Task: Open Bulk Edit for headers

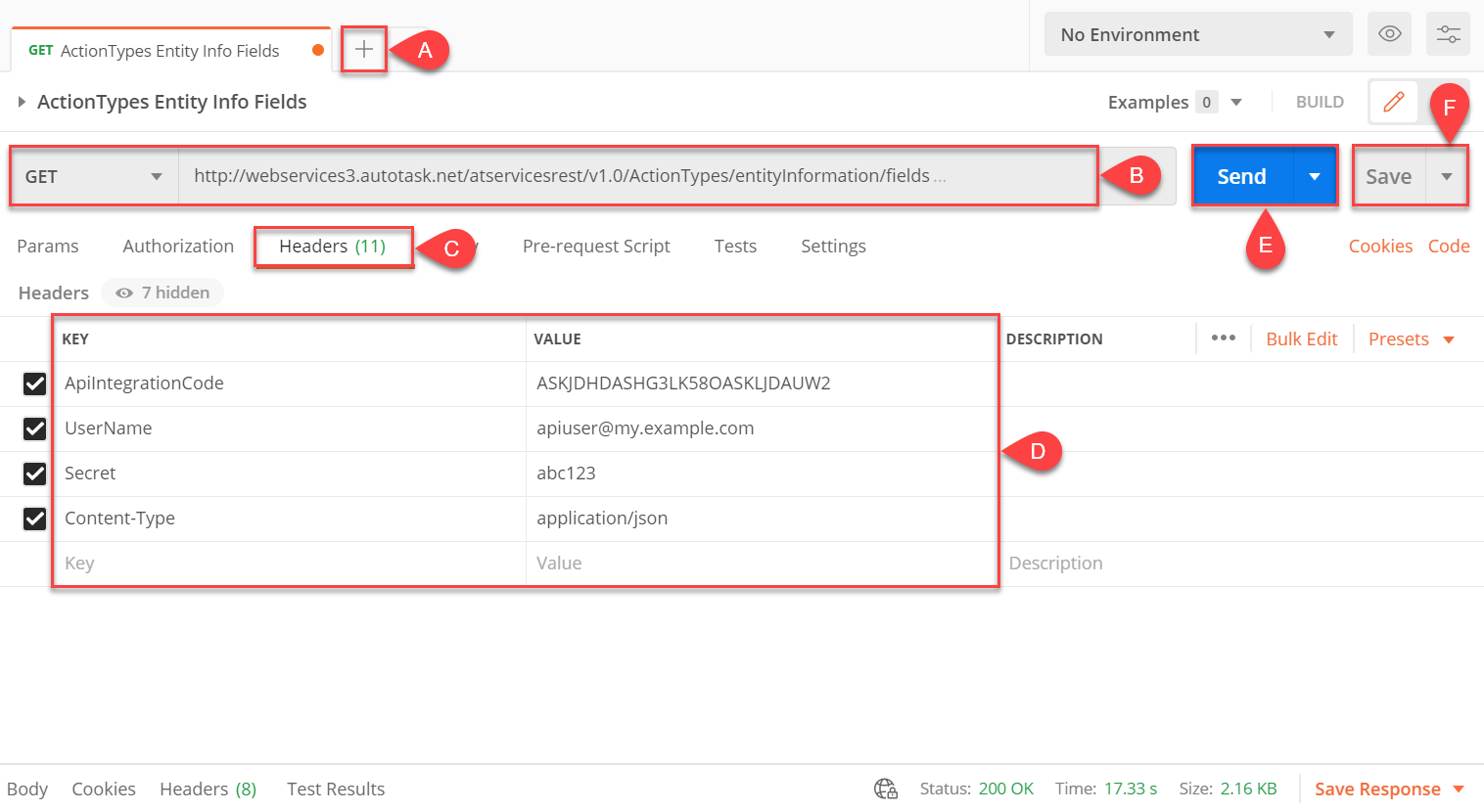Action: (x=1301, y=338)
